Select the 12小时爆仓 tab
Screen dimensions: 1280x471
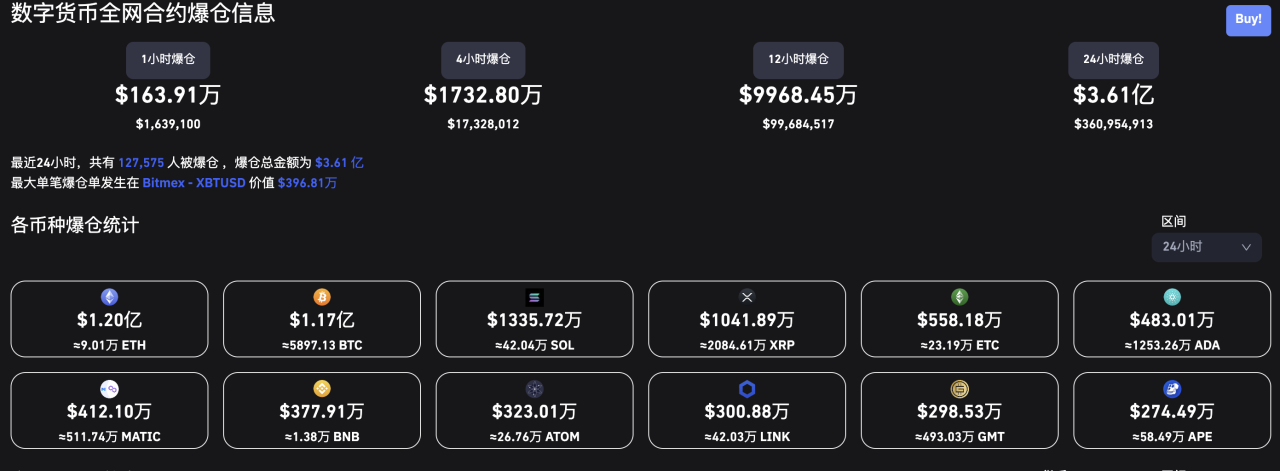click(x=798, y=60)
